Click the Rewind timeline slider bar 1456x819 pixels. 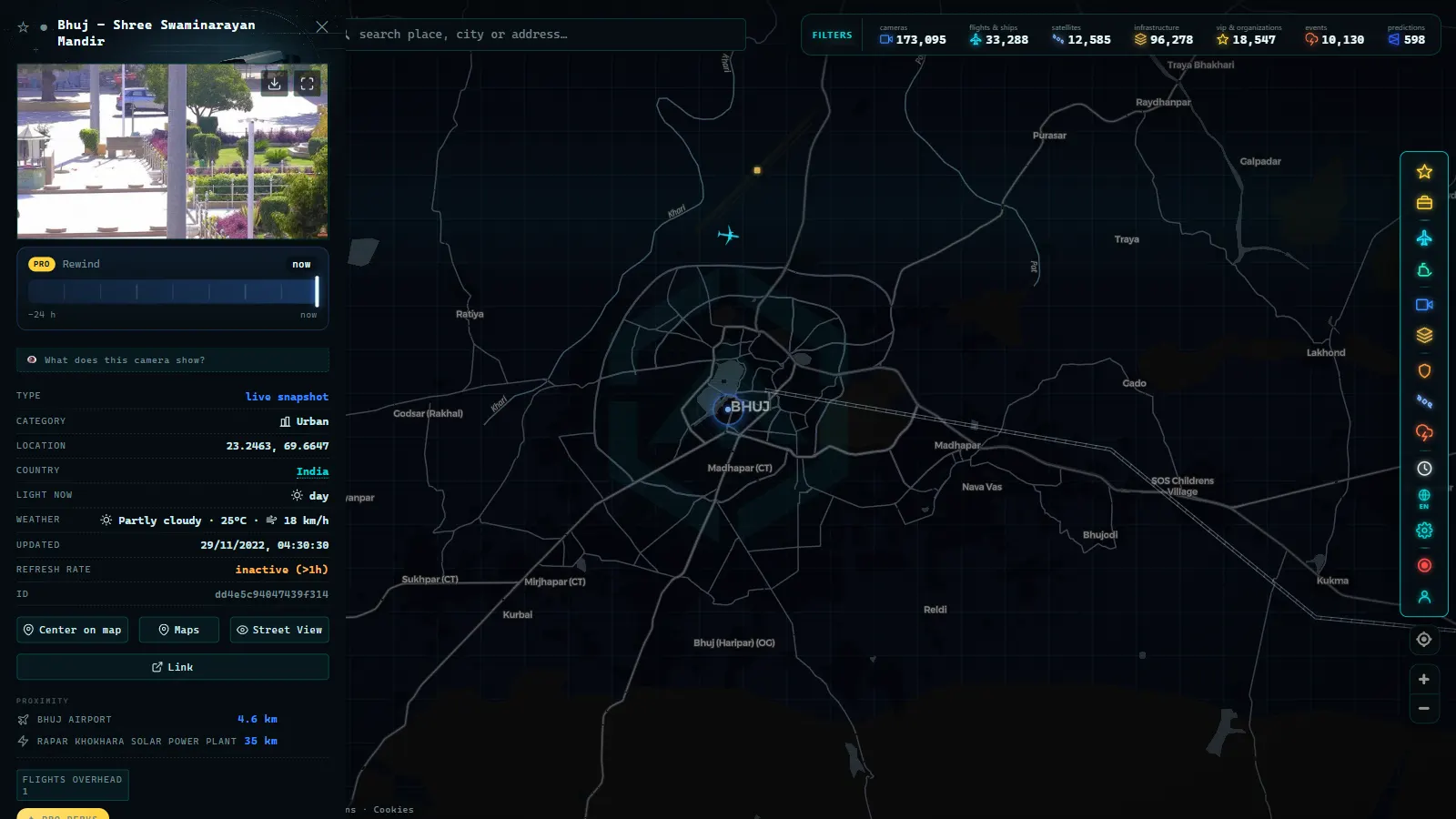[x=173, y=291]
